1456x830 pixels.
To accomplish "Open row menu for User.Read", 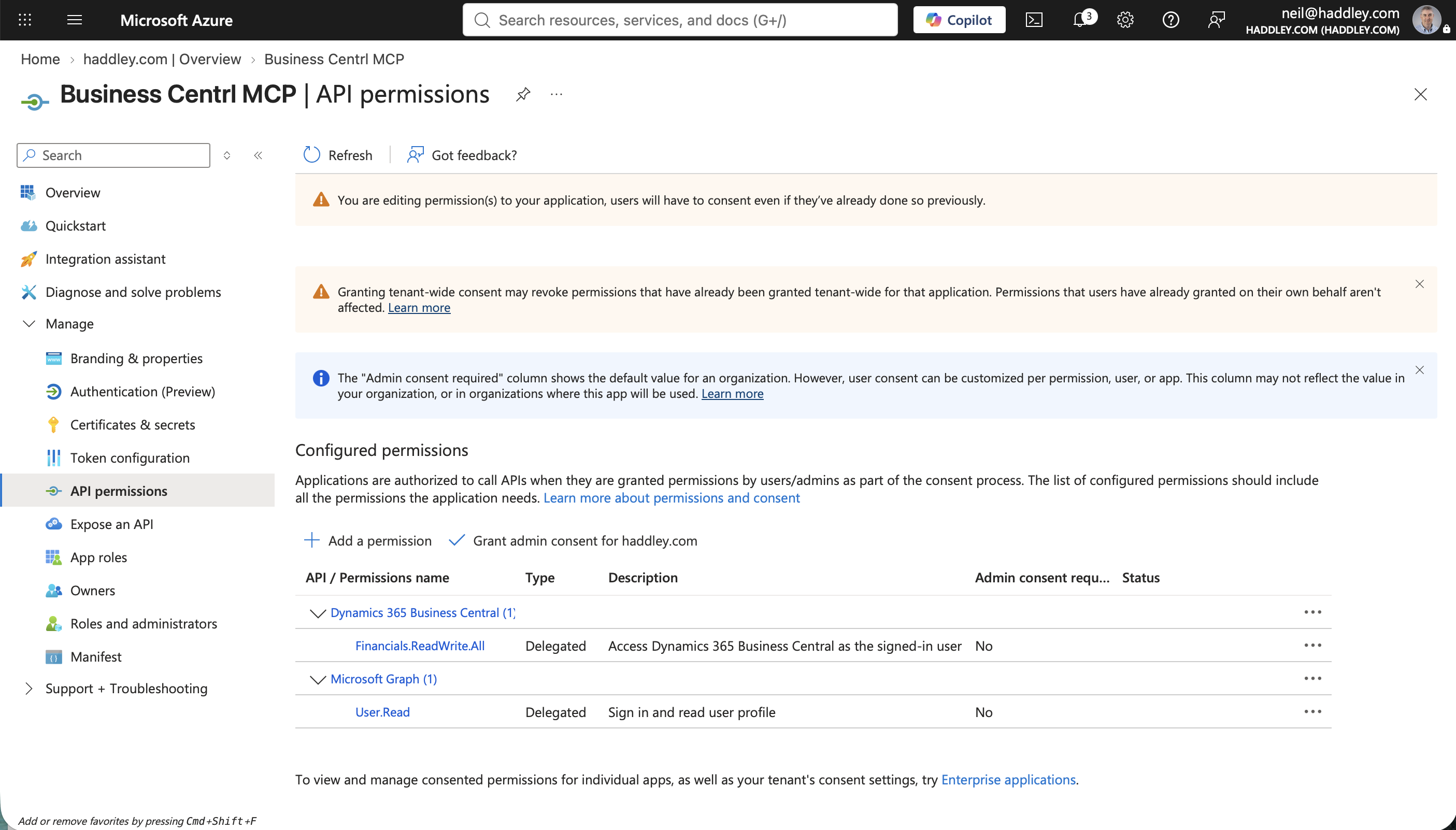I will (1313, 711).
